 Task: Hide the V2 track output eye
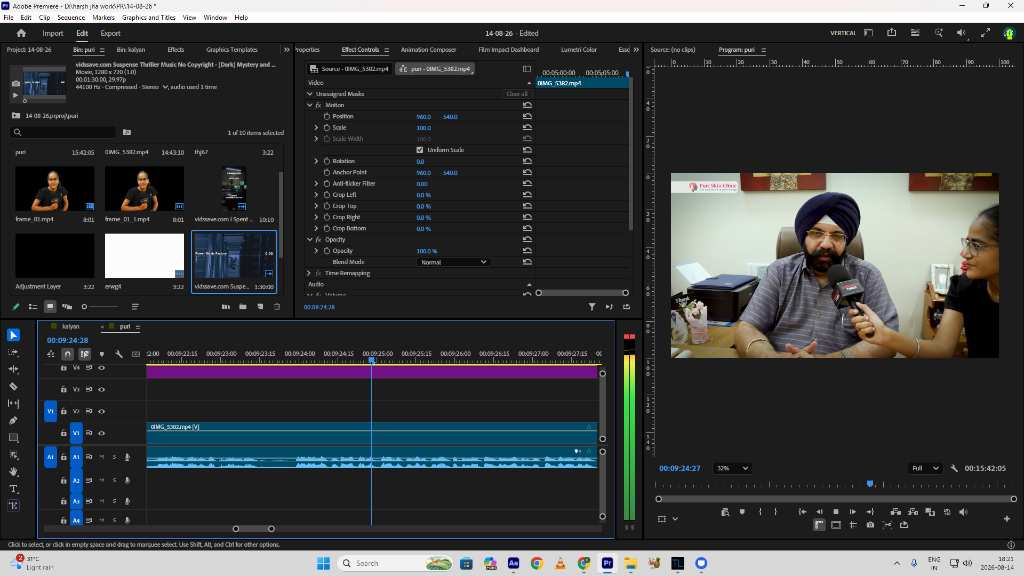pos(101,411)
